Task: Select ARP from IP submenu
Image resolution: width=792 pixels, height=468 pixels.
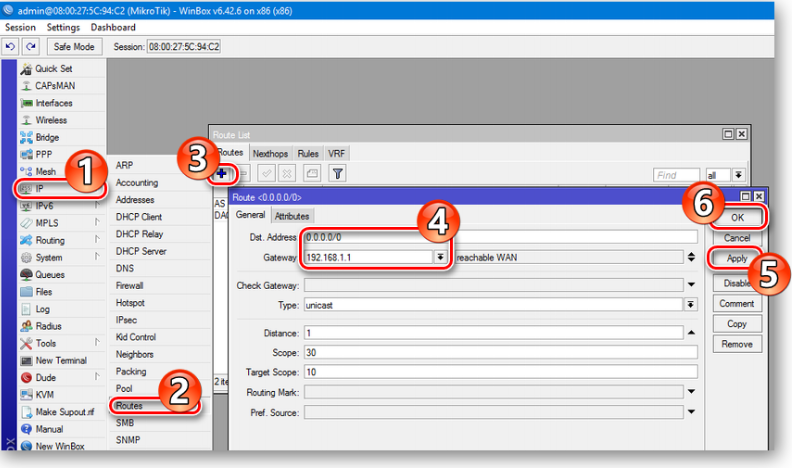Action: pos(161,166)
